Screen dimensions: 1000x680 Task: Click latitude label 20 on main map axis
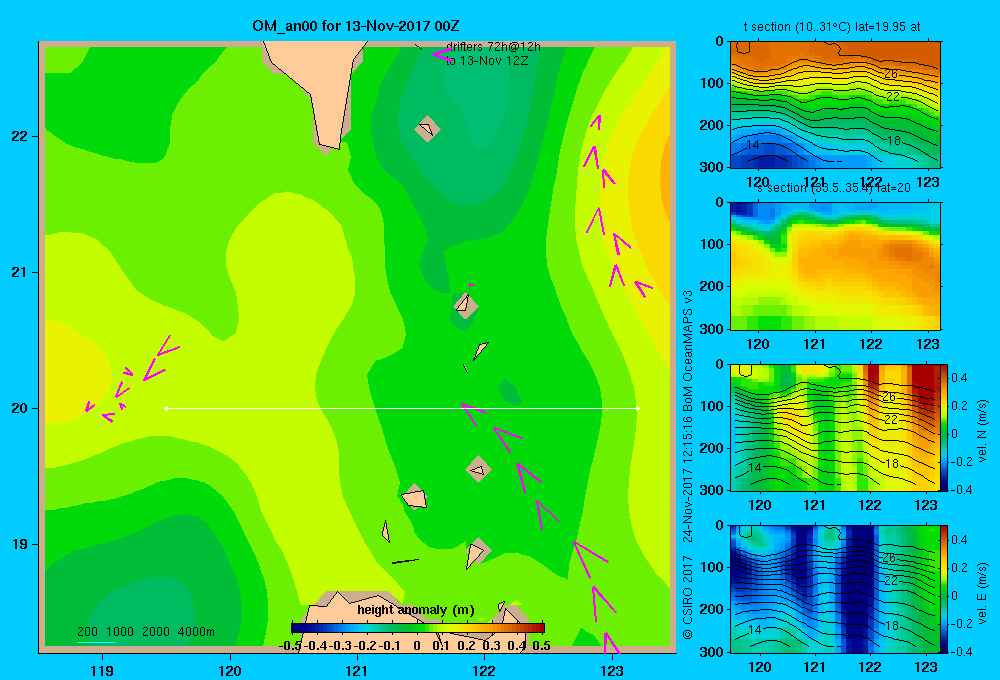point(20,408)
